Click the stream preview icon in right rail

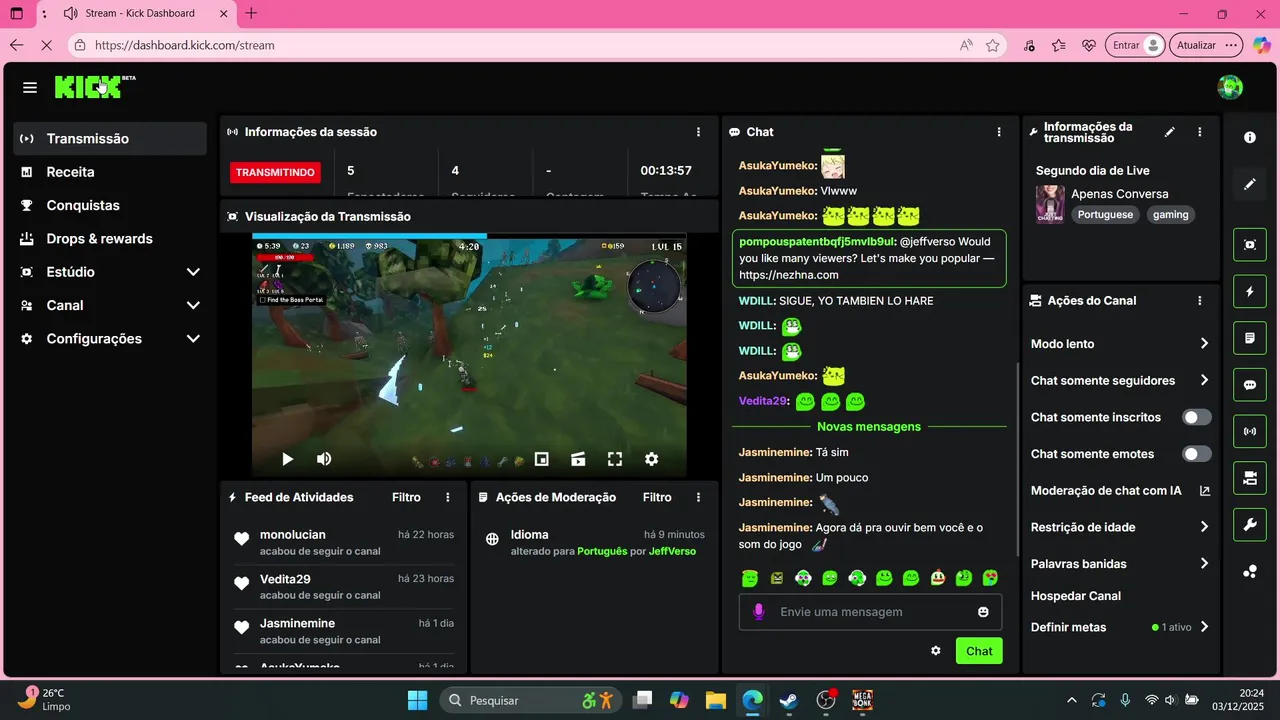pyautogui.click(x=1250, y=245)
